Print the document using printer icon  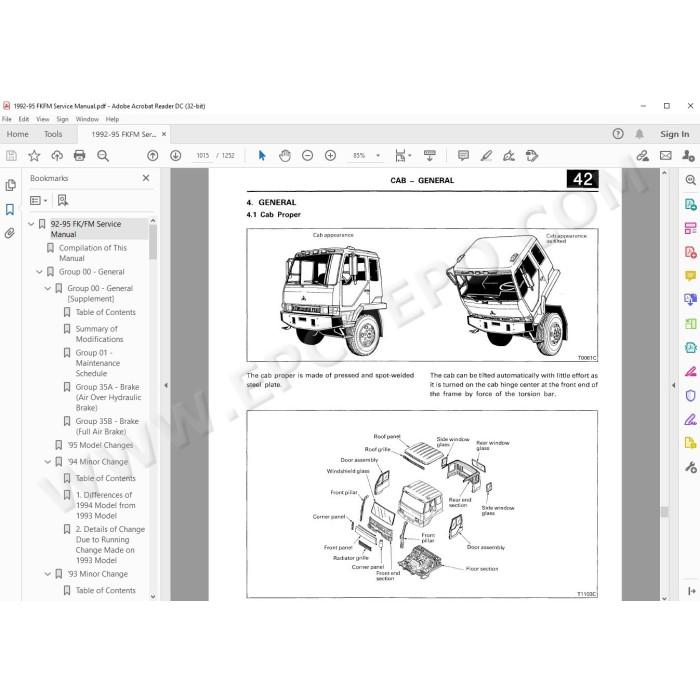click(x=79, y=156)
